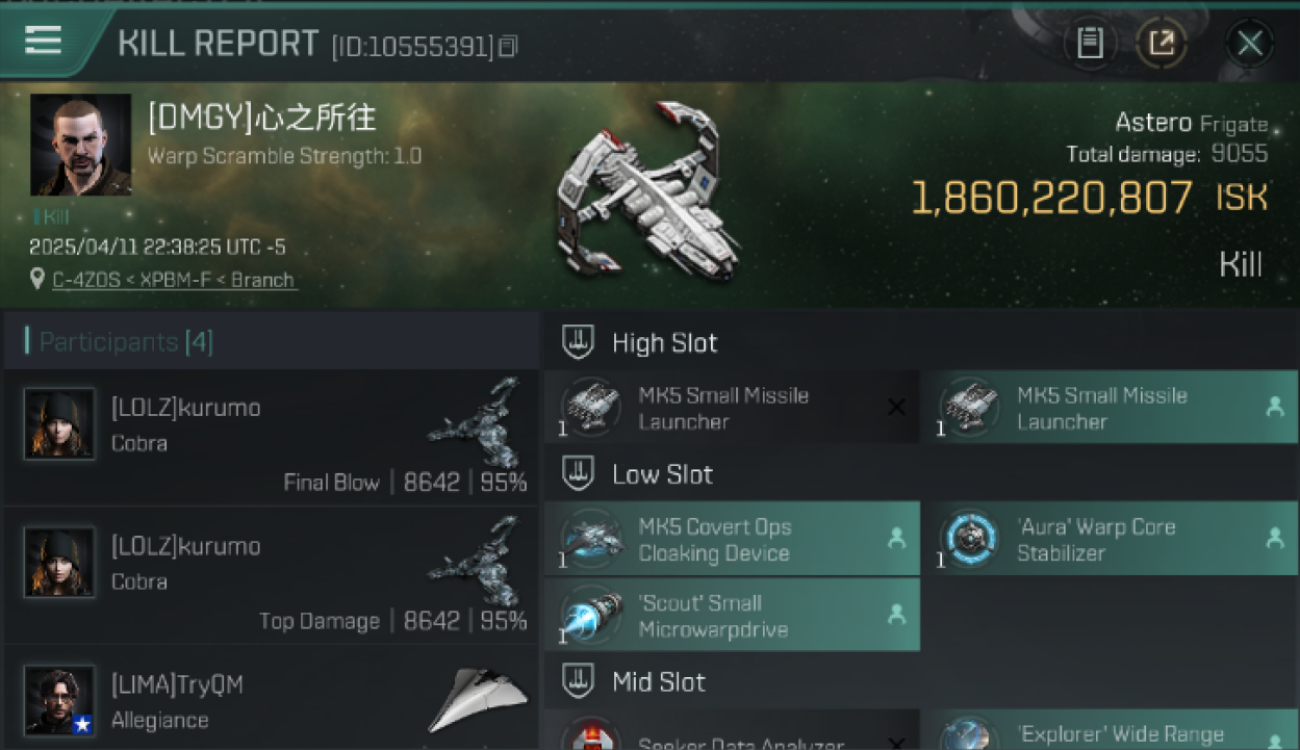Select the kurumo Final Blow participant
This screenshot has width=1300, height=750.
tap(271, 437)
